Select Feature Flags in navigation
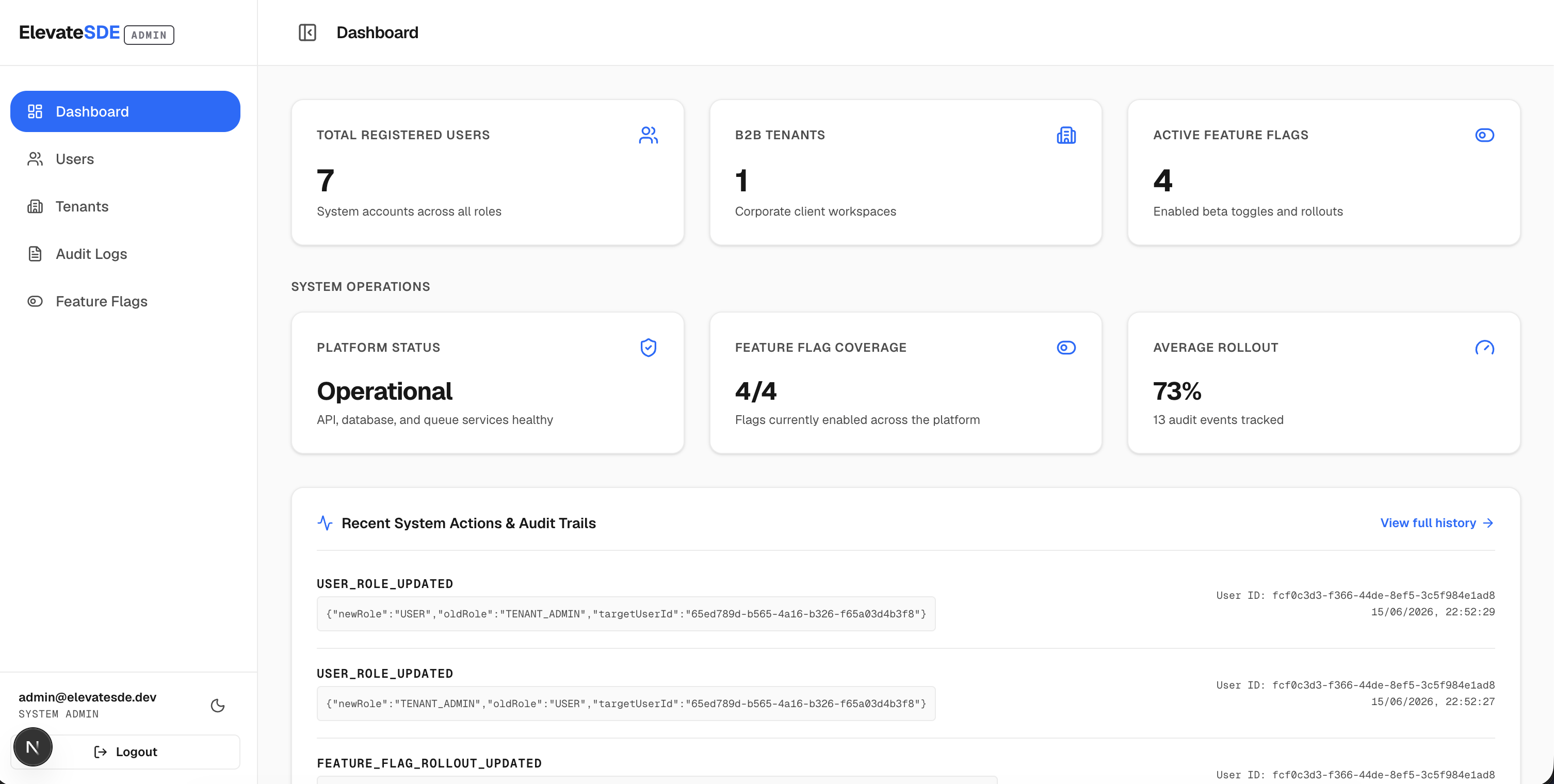 (125, 301)
